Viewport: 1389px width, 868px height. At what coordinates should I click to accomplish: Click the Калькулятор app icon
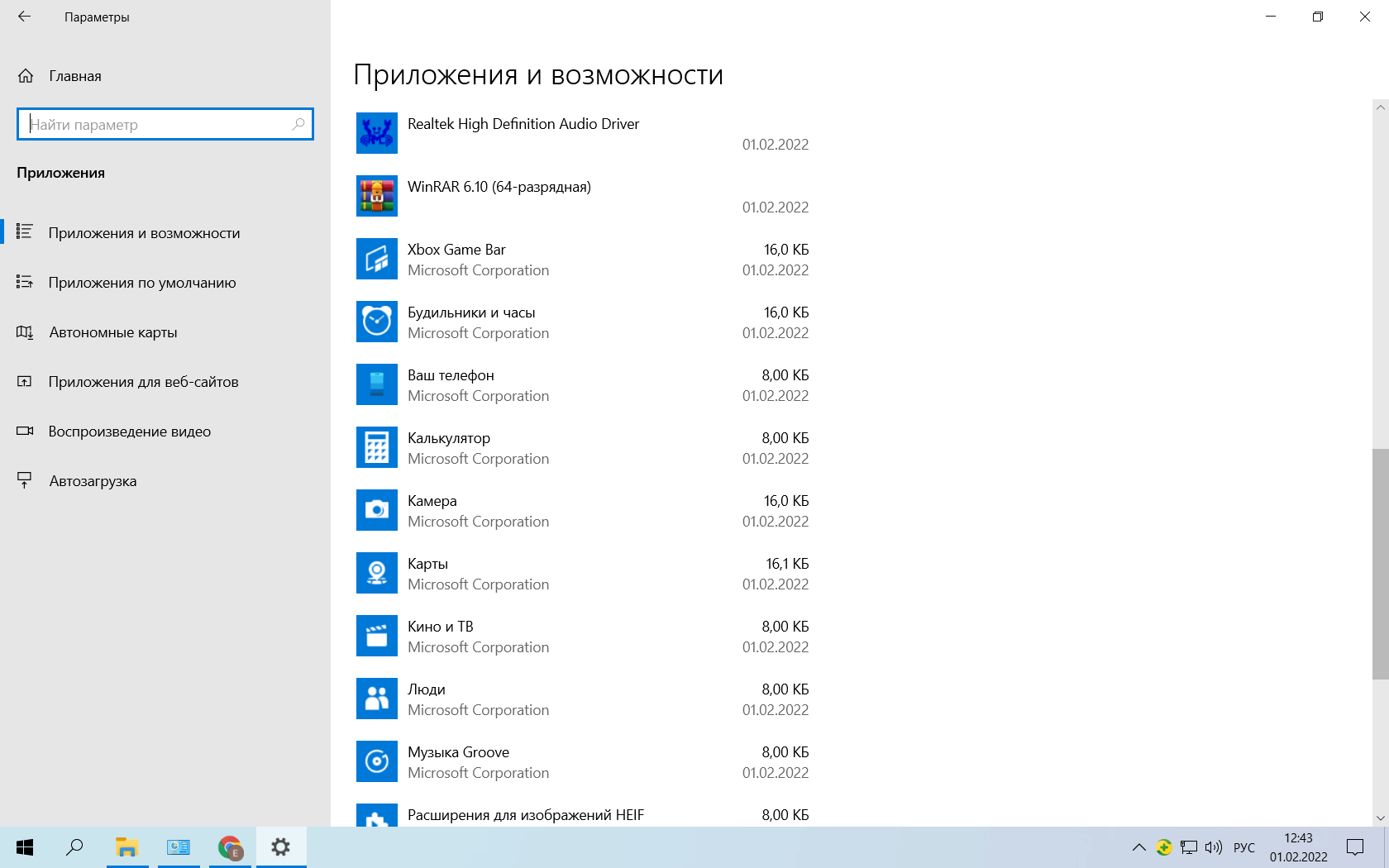coord(376,447)
